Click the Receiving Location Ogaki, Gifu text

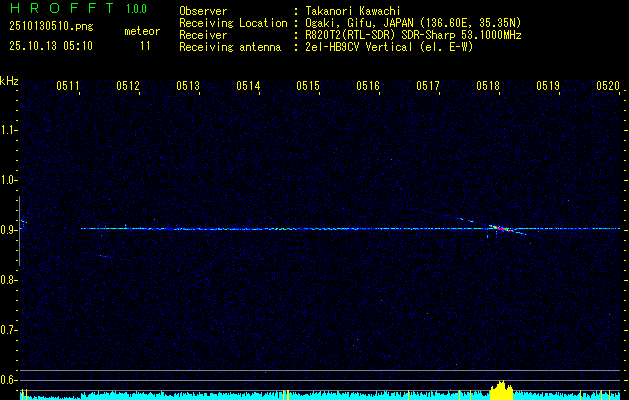(x=413, y=23)
